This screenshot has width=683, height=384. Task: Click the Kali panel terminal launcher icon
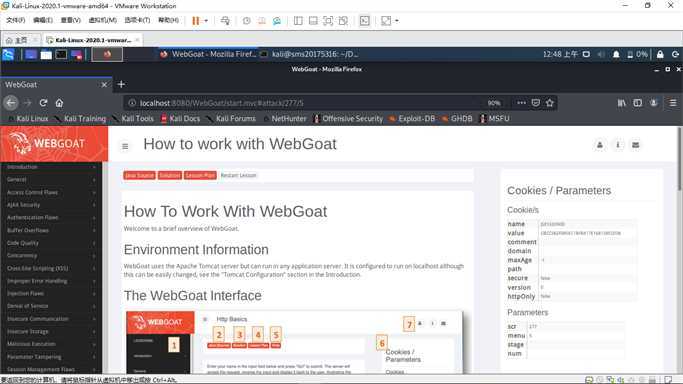[x=61, y=54]
